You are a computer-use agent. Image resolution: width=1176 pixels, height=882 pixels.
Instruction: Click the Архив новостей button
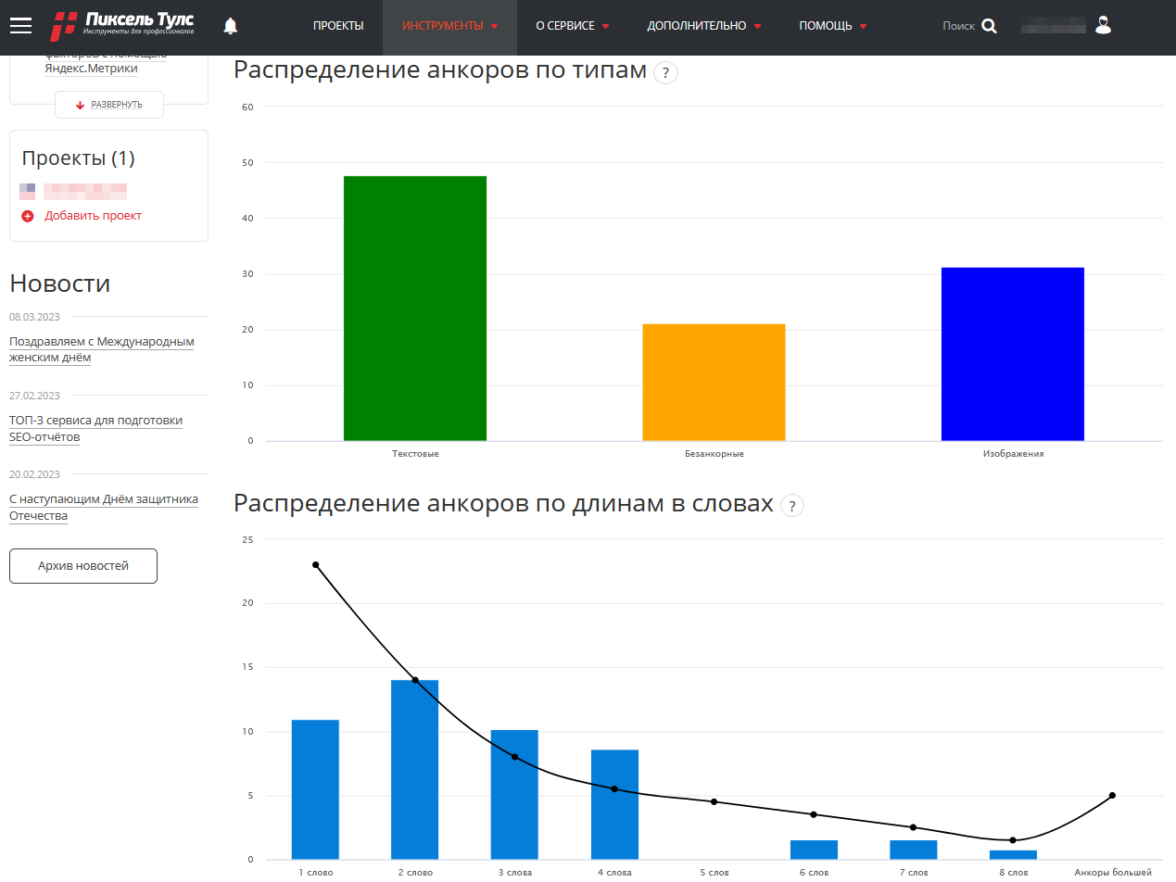83,566
